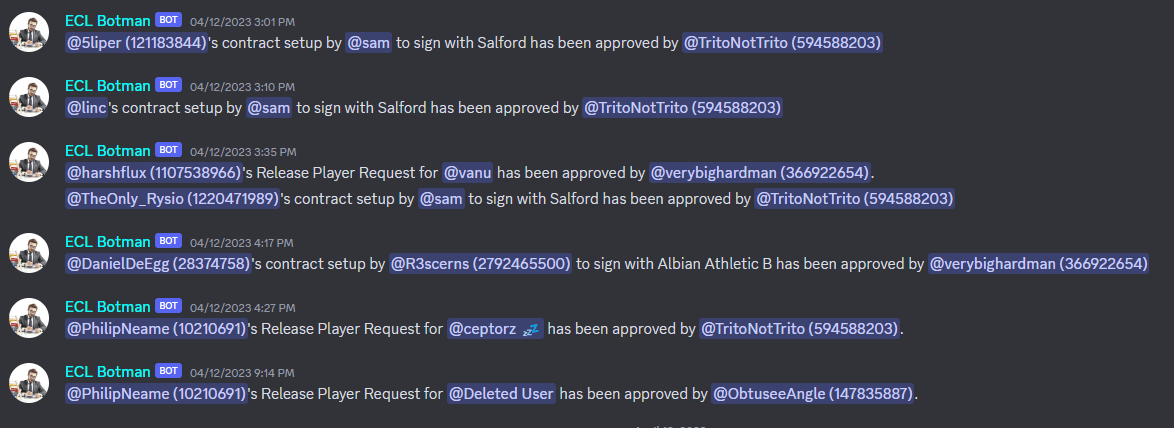Open bot avatar beside the 3:10 PM message
1174x428 pixels.
[x=29, y=97]
